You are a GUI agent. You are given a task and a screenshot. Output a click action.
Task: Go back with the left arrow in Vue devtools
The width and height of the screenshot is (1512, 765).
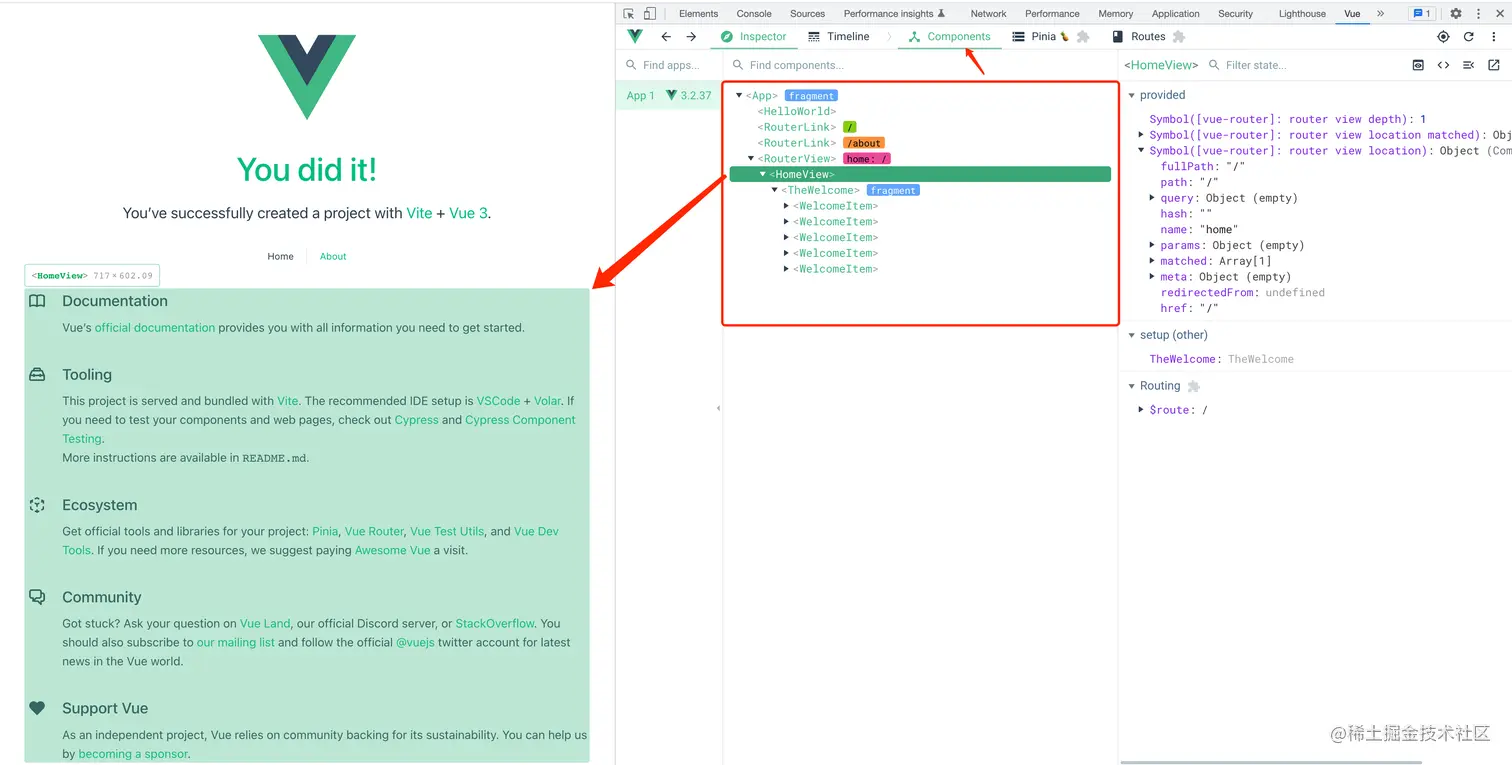pos(666,37)
